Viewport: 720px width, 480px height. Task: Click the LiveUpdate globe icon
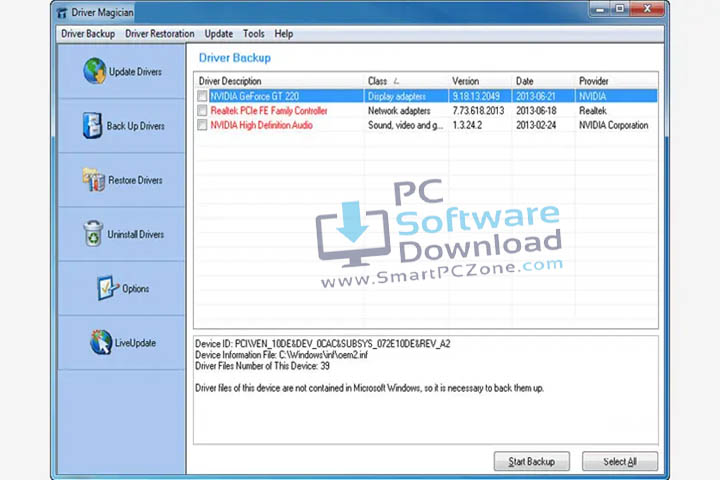(x=101, y=342)
